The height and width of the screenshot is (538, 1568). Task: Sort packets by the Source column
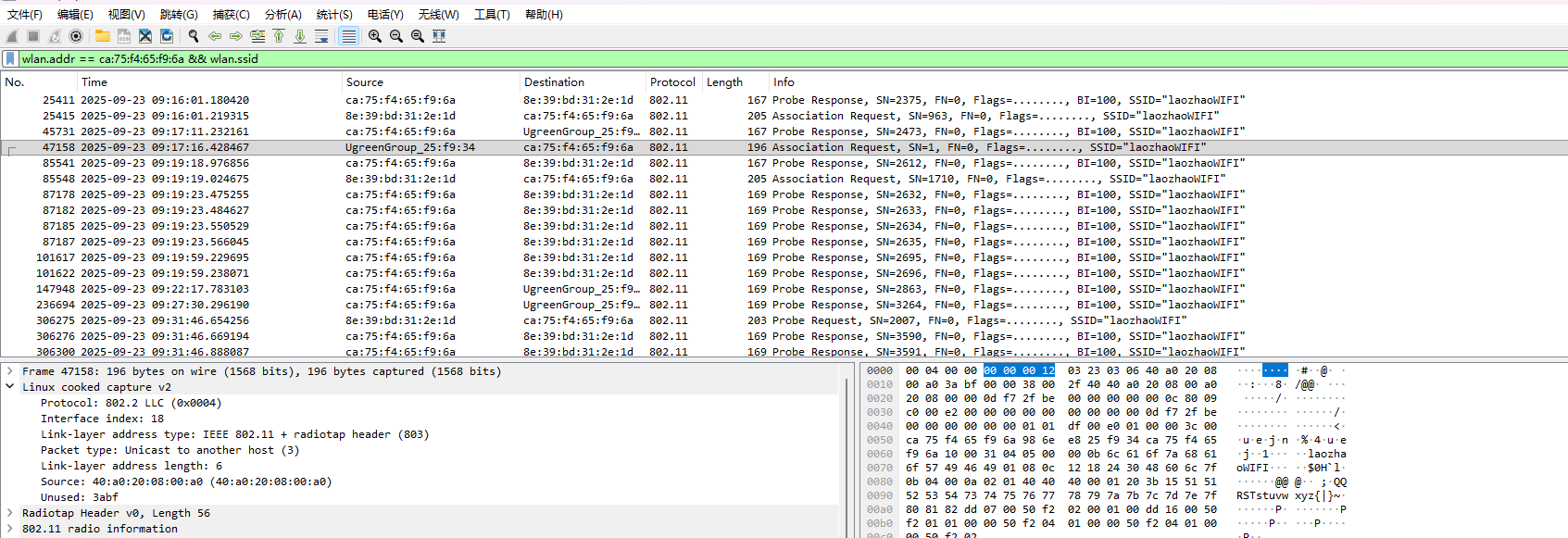click(x=431, y=82)
